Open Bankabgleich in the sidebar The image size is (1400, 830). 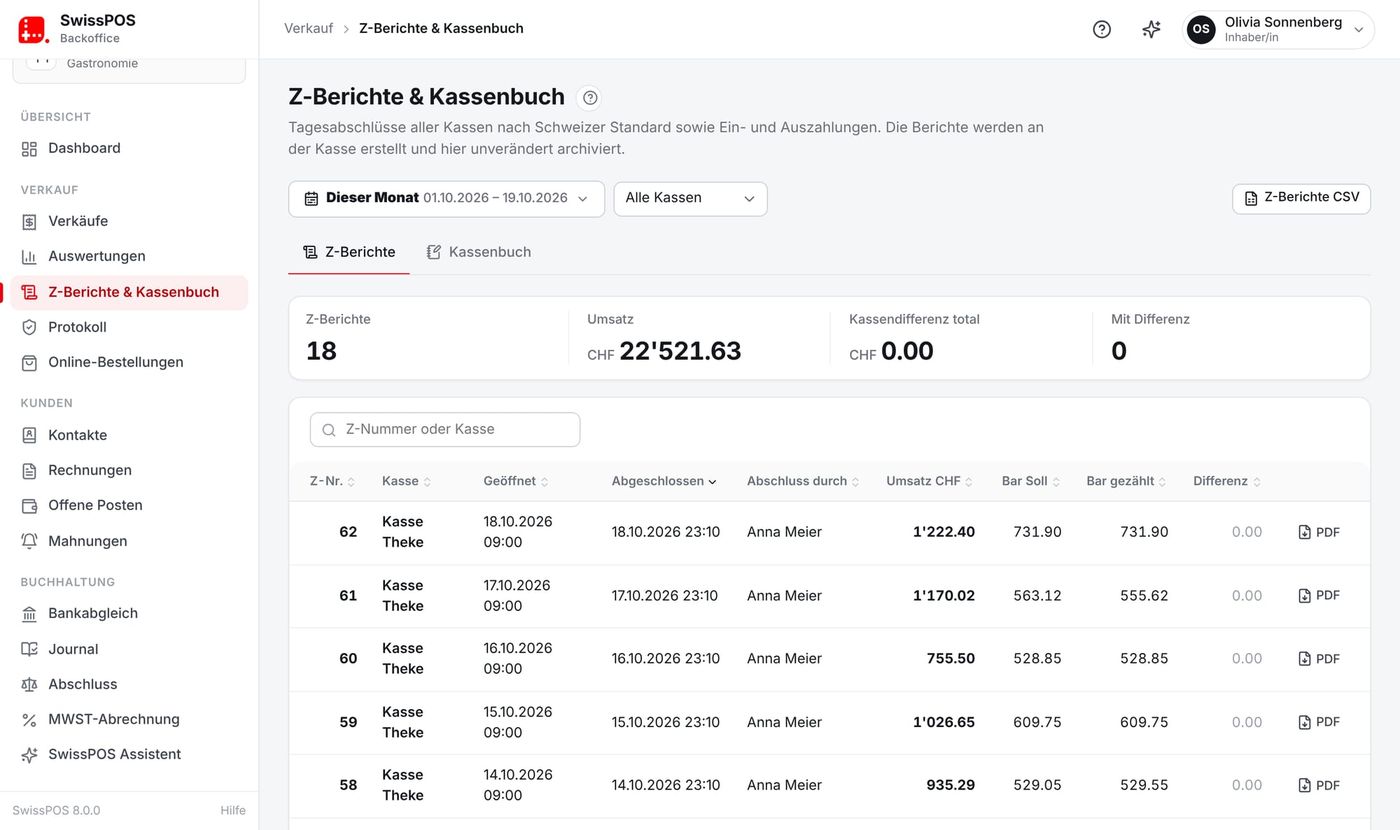(x=129, y=613)
